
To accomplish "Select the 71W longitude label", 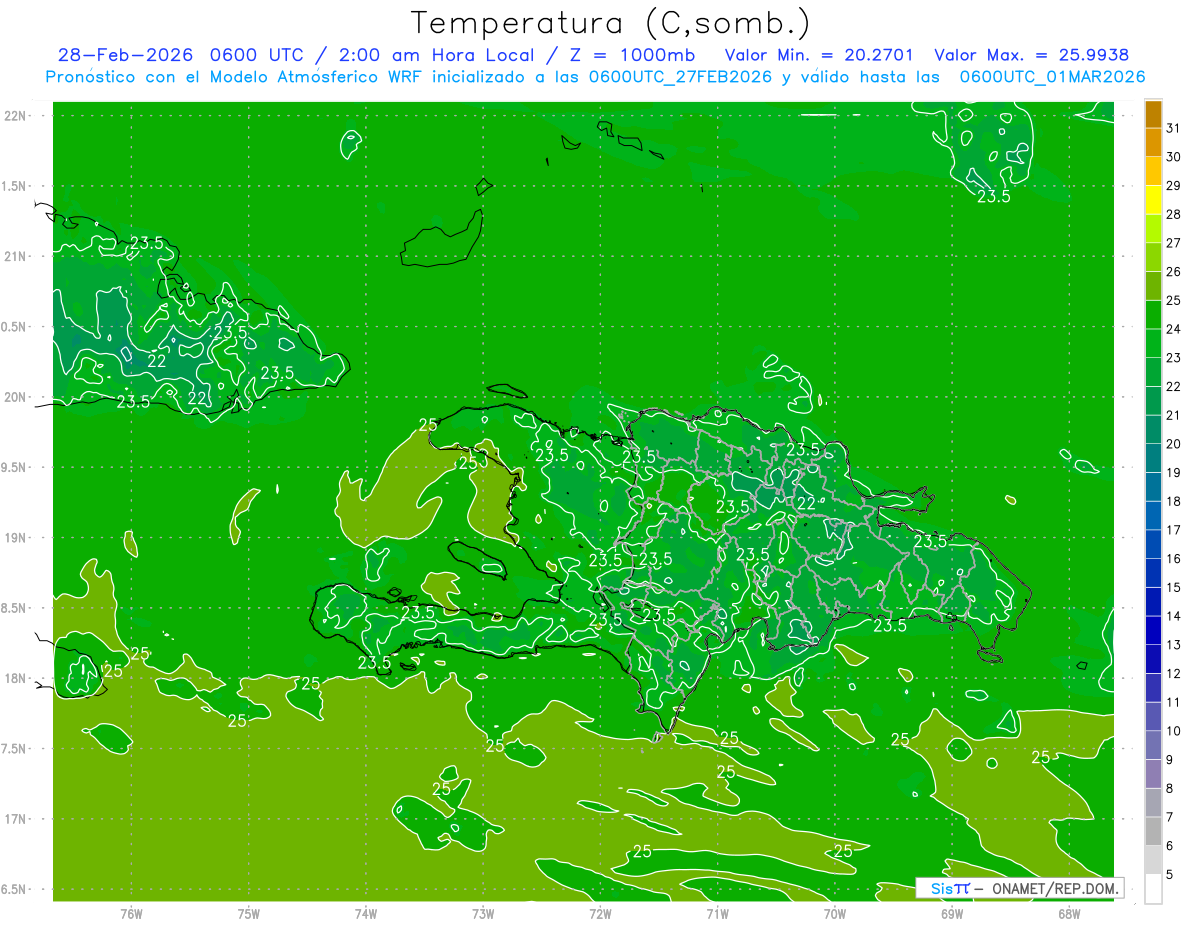I will [x=717, y=913].
